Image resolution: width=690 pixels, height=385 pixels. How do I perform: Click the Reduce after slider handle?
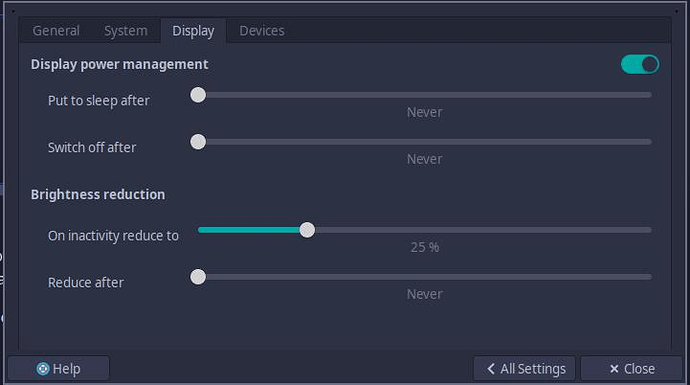198,277
